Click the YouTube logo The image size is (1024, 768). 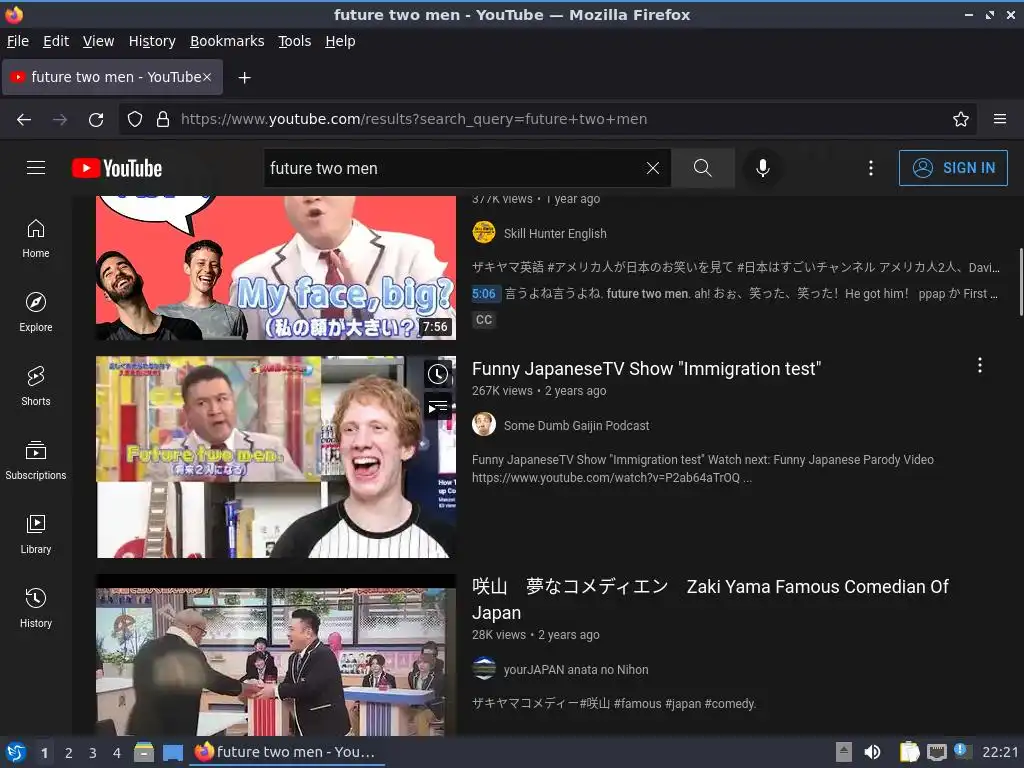click(x=117, y=168)
